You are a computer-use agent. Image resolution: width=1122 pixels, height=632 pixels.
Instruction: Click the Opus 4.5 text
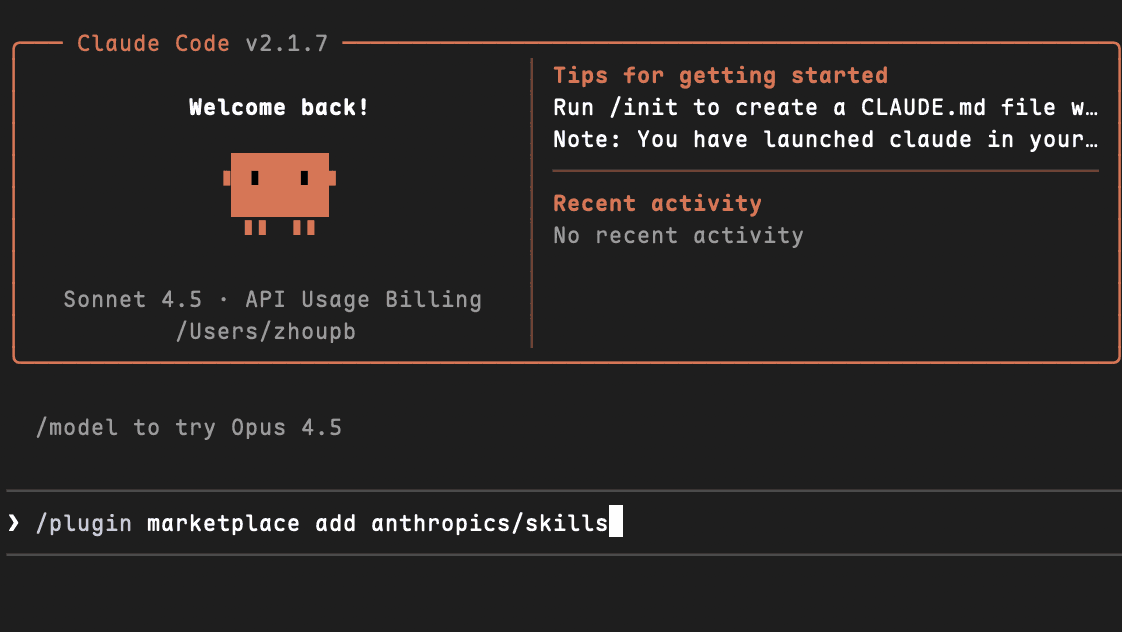coord(286,427)
